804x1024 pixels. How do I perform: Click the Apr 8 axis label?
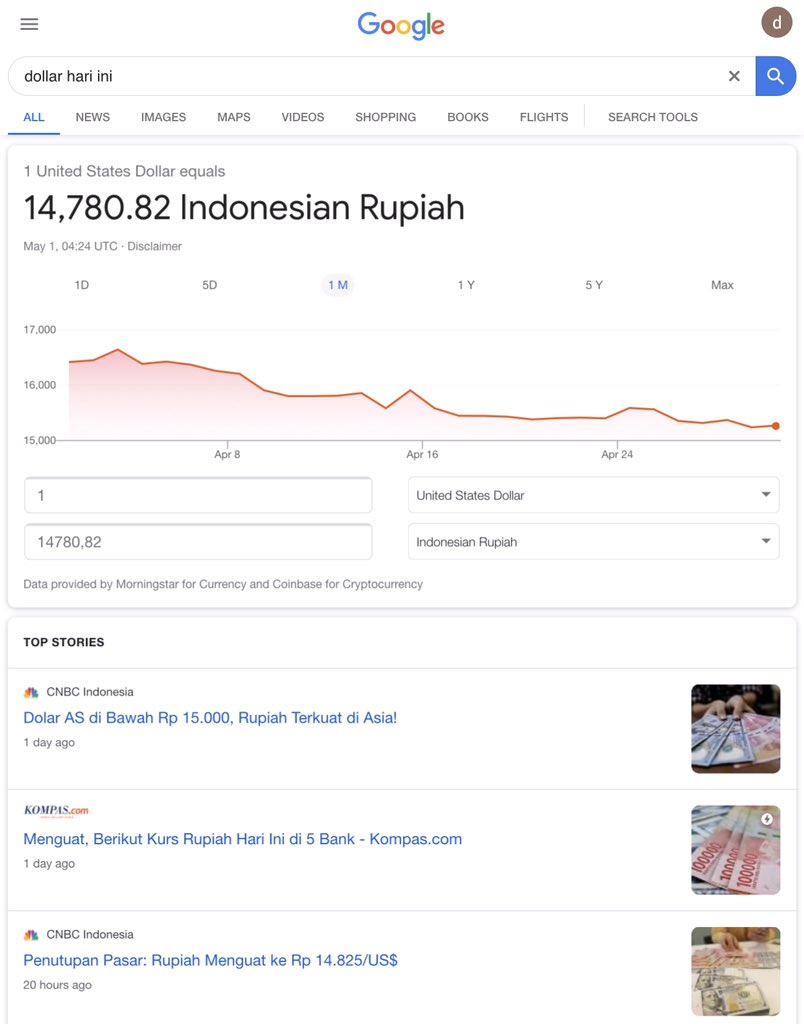click(227, 455)
